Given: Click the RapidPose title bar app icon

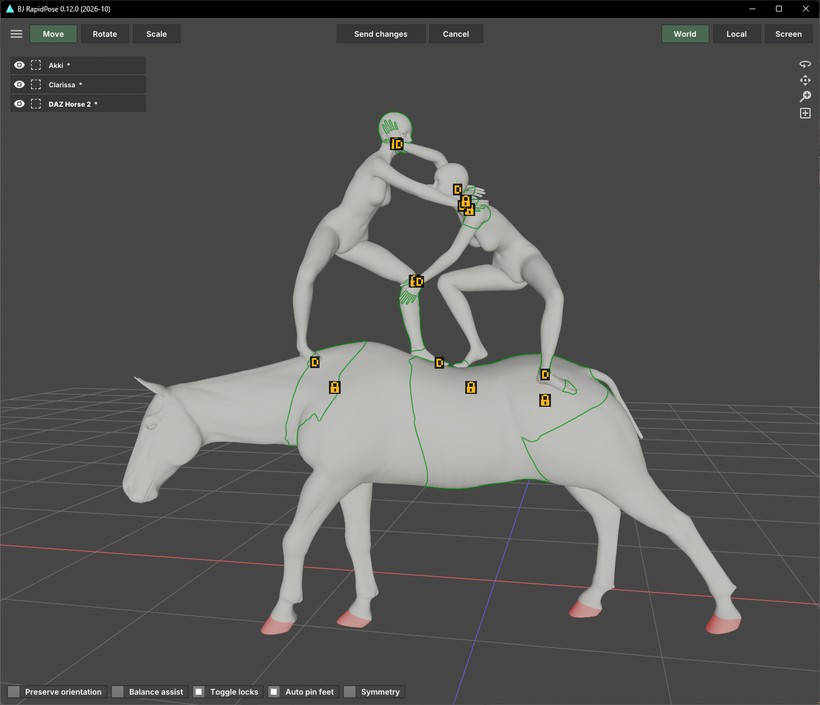Looking at the screenshot, I should click(9, 9).
